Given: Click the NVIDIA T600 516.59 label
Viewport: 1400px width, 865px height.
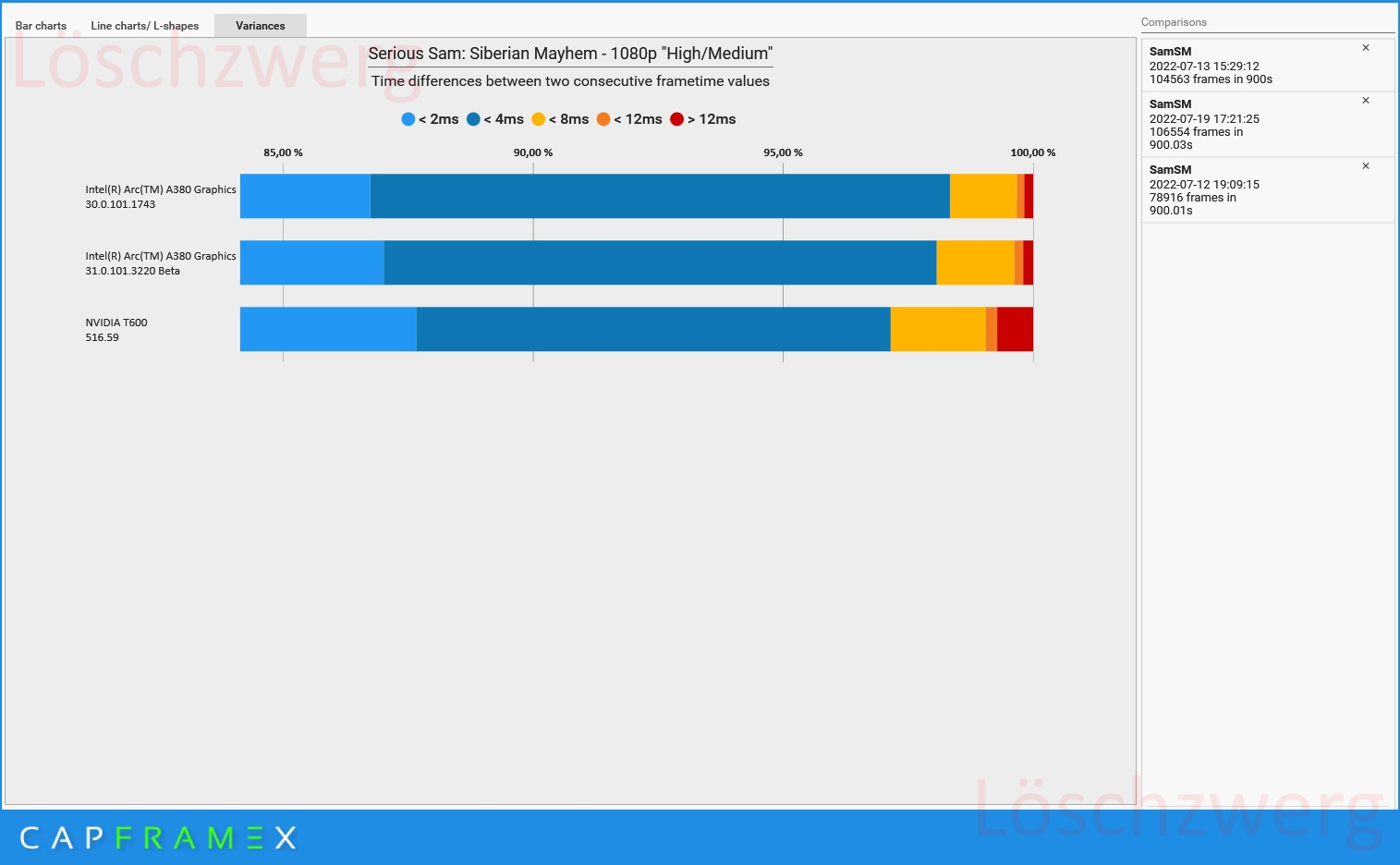Looking at the screenshot, I should 116,330.
